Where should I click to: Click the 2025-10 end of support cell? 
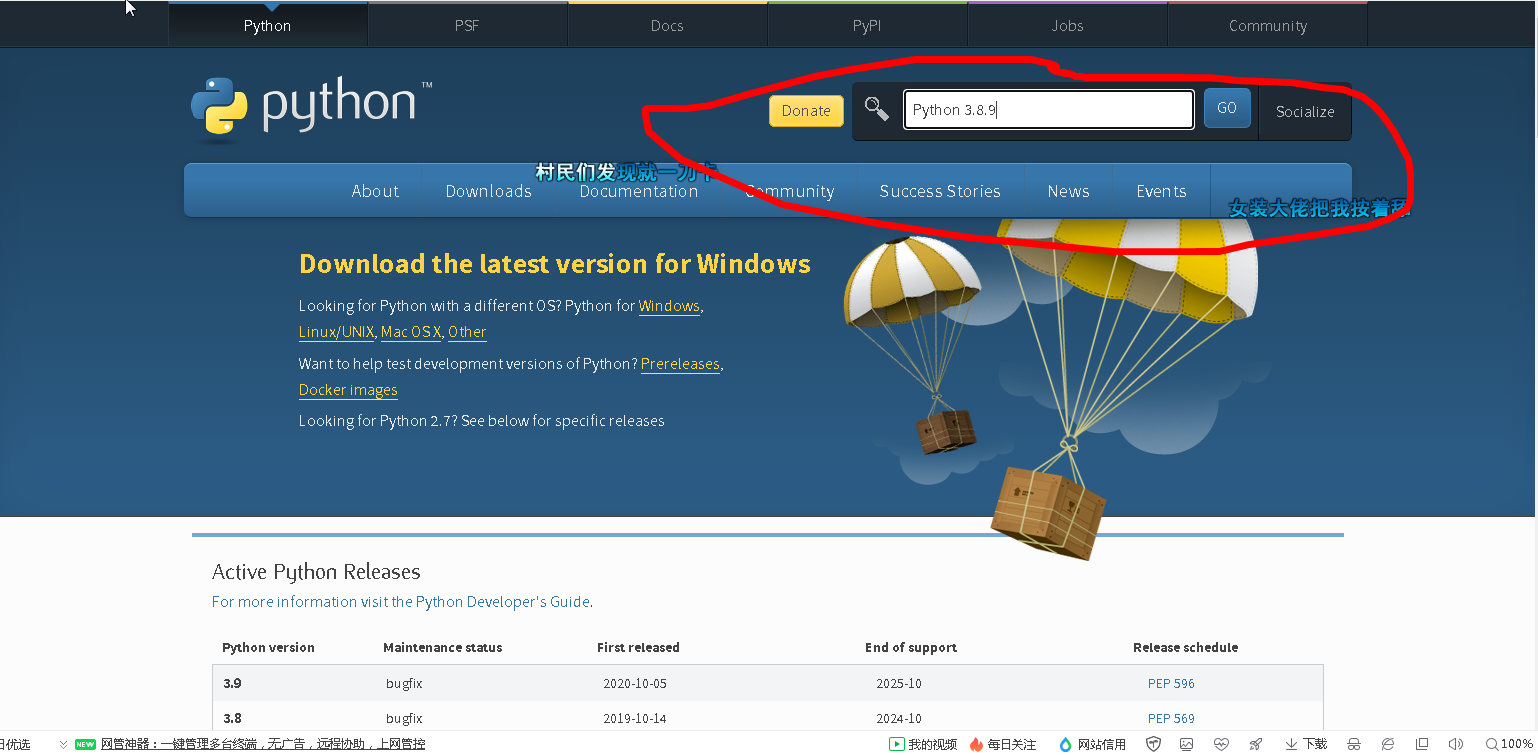coord(898,684)
